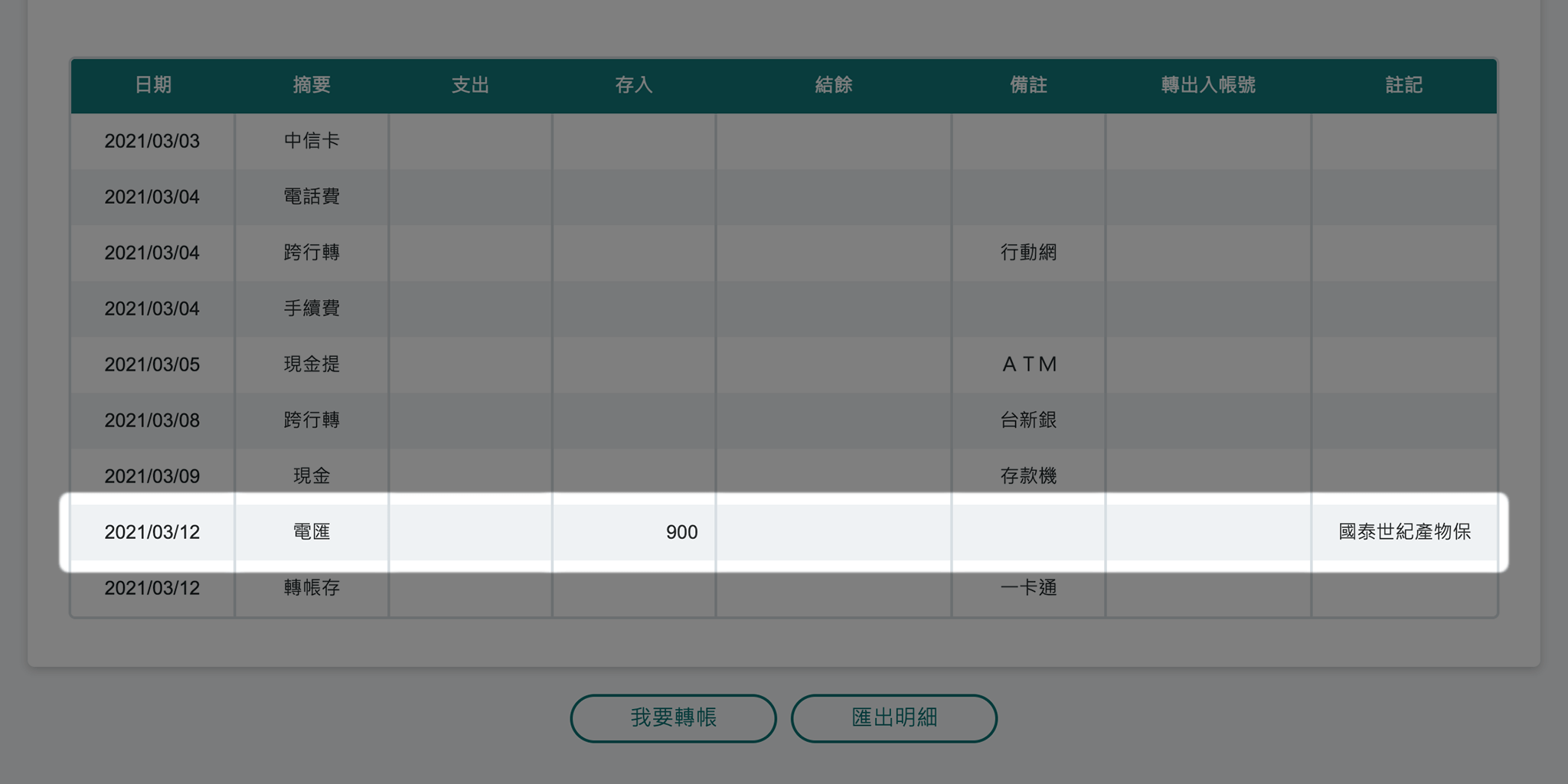
Task: Select the 備註 column header
Action: [1028, 85]
